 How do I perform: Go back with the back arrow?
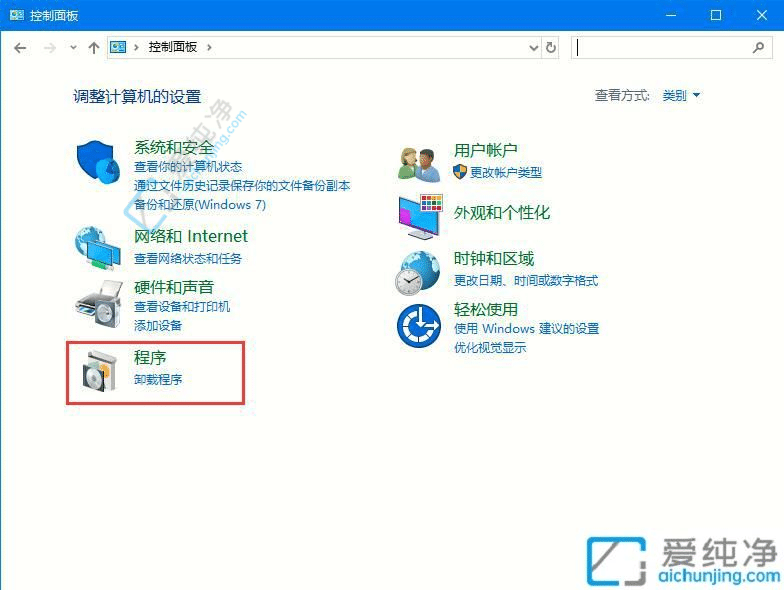(x=20, y=48)
